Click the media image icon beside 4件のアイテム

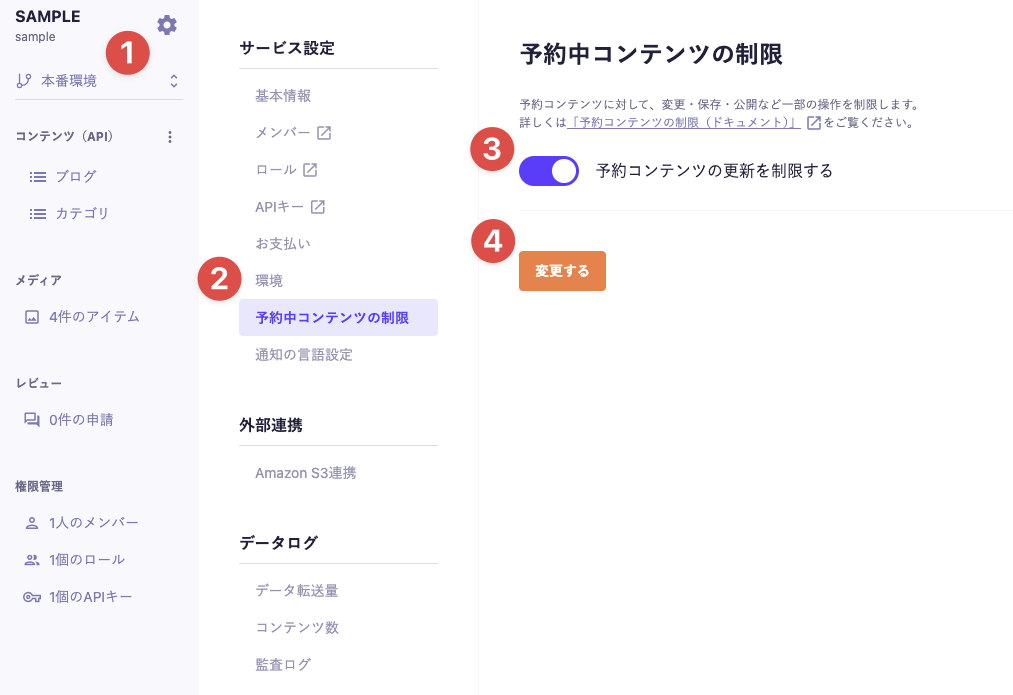(32, 317)
